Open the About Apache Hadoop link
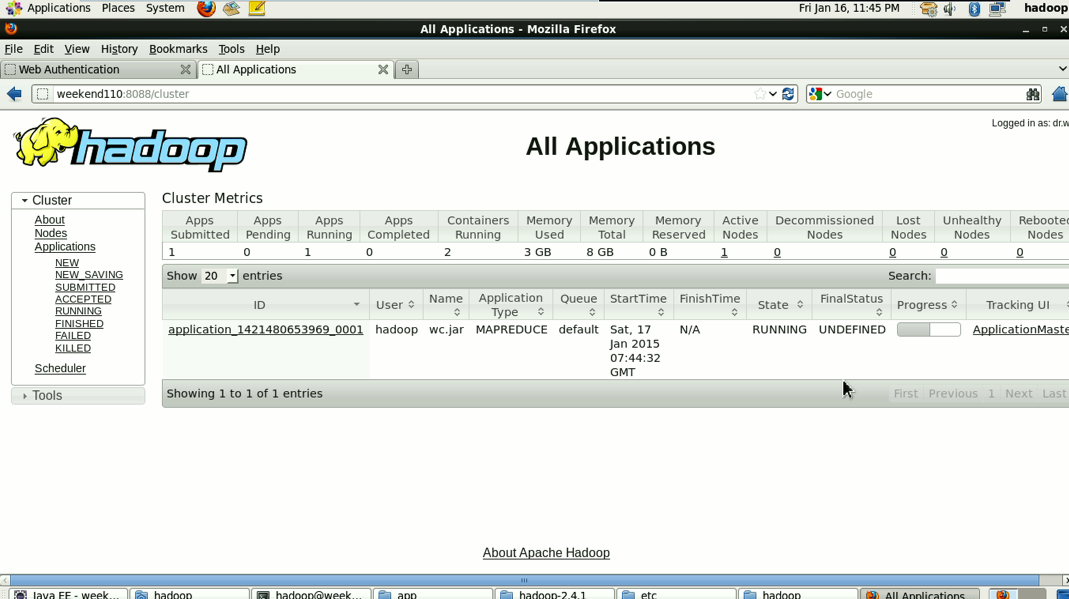This screenshot has height=599, width=1069. [546, 553]
